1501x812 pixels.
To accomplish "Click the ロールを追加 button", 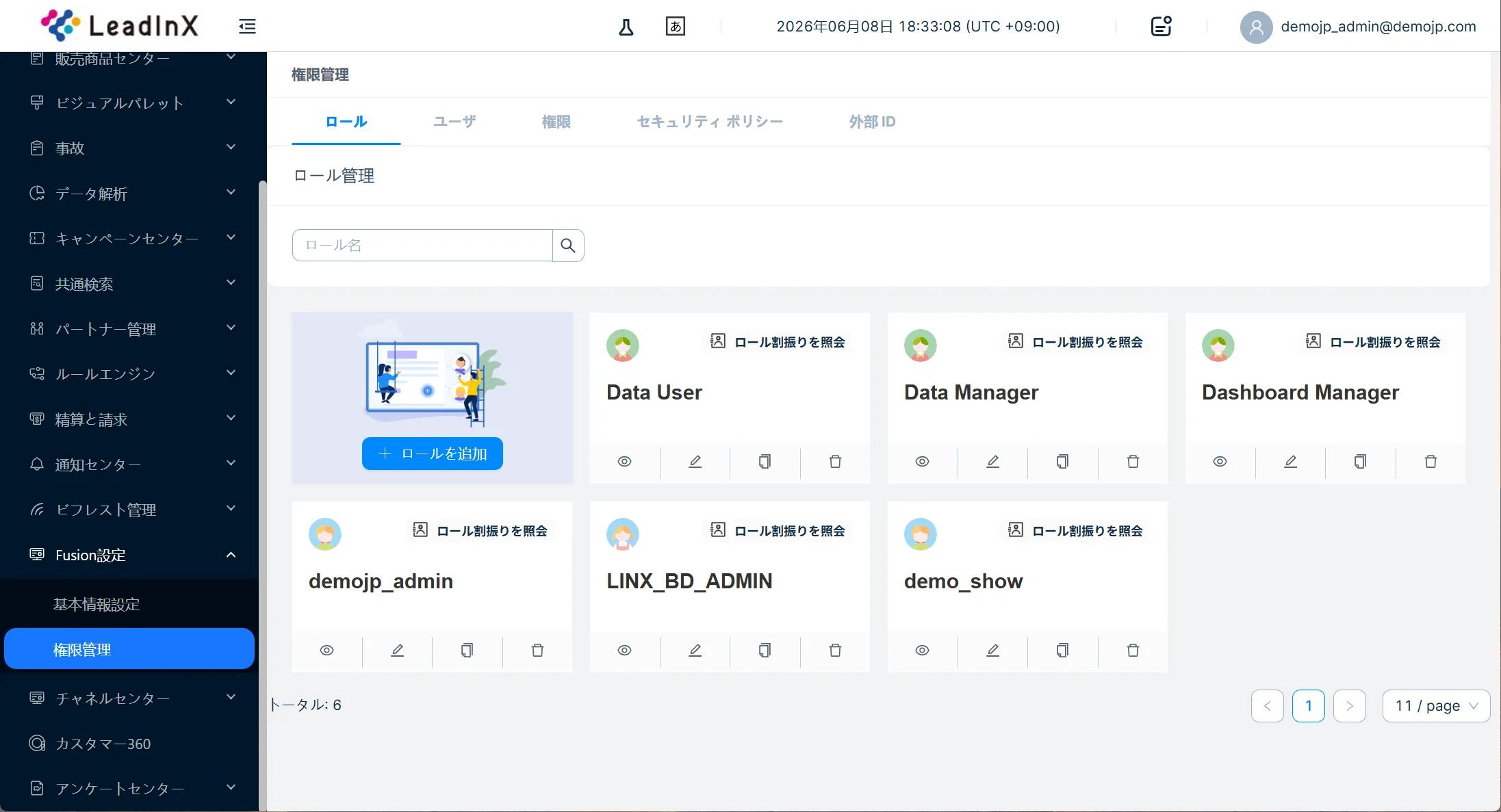I will pos(433,454).
